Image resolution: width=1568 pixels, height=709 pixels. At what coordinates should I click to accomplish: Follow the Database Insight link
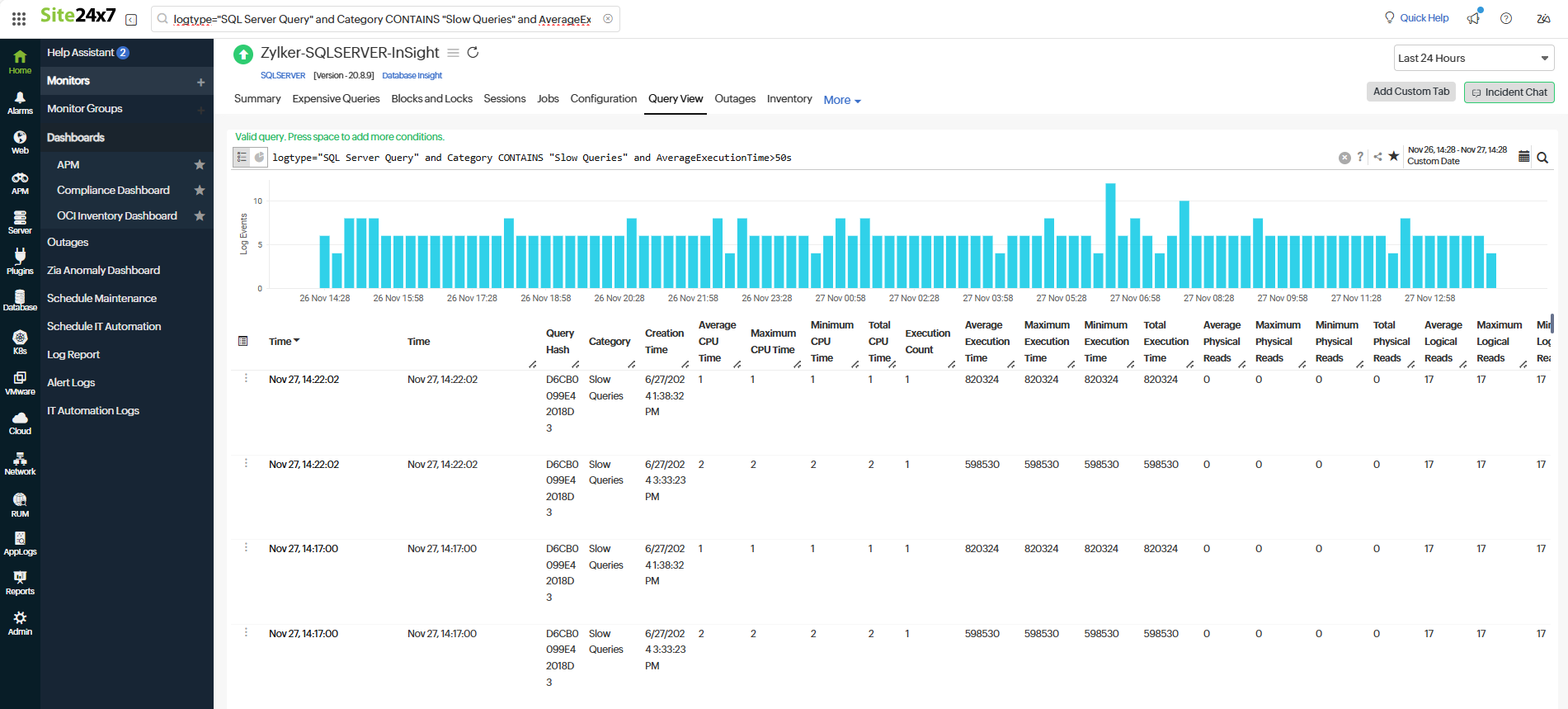click(412, 75)
